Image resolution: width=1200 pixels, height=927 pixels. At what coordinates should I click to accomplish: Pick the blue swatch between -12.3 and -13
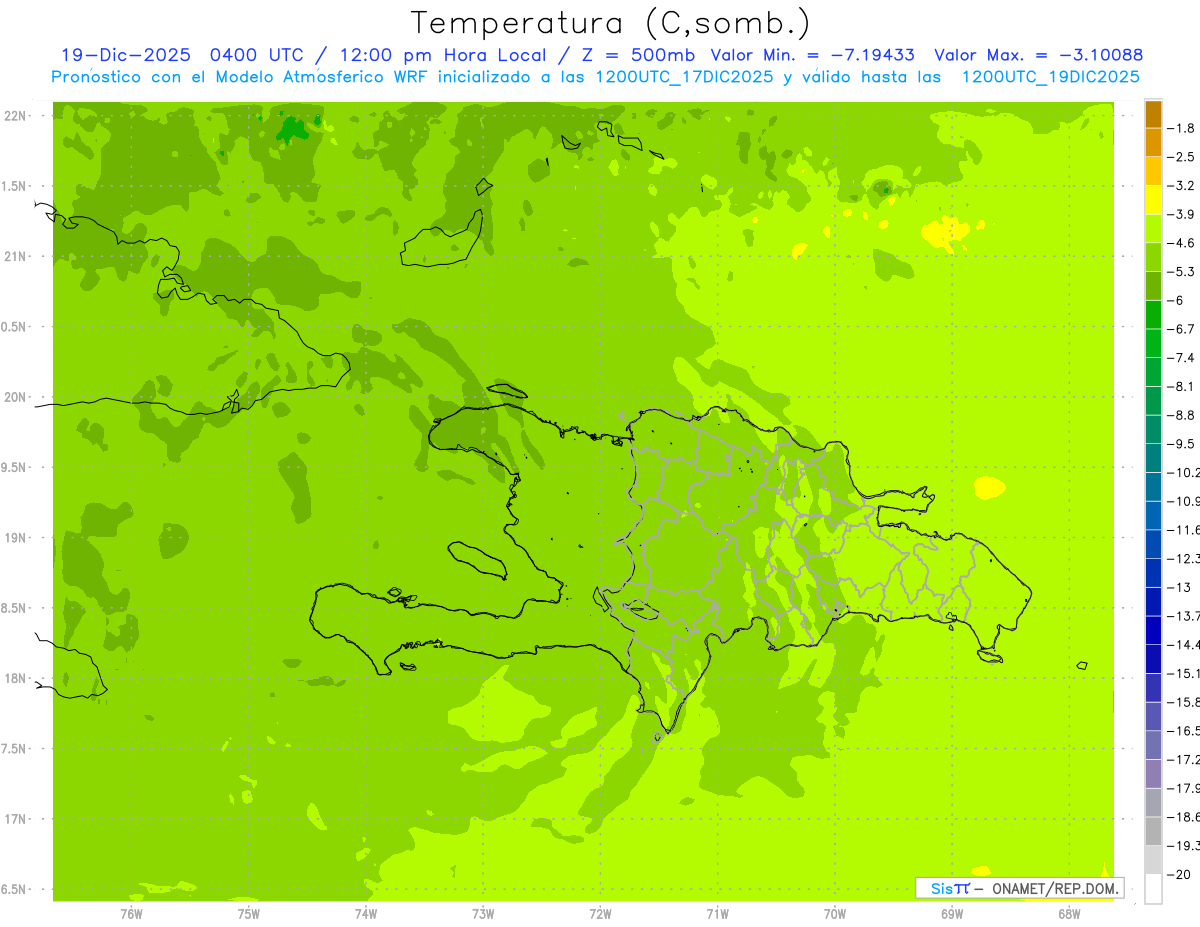(1153, 573)
